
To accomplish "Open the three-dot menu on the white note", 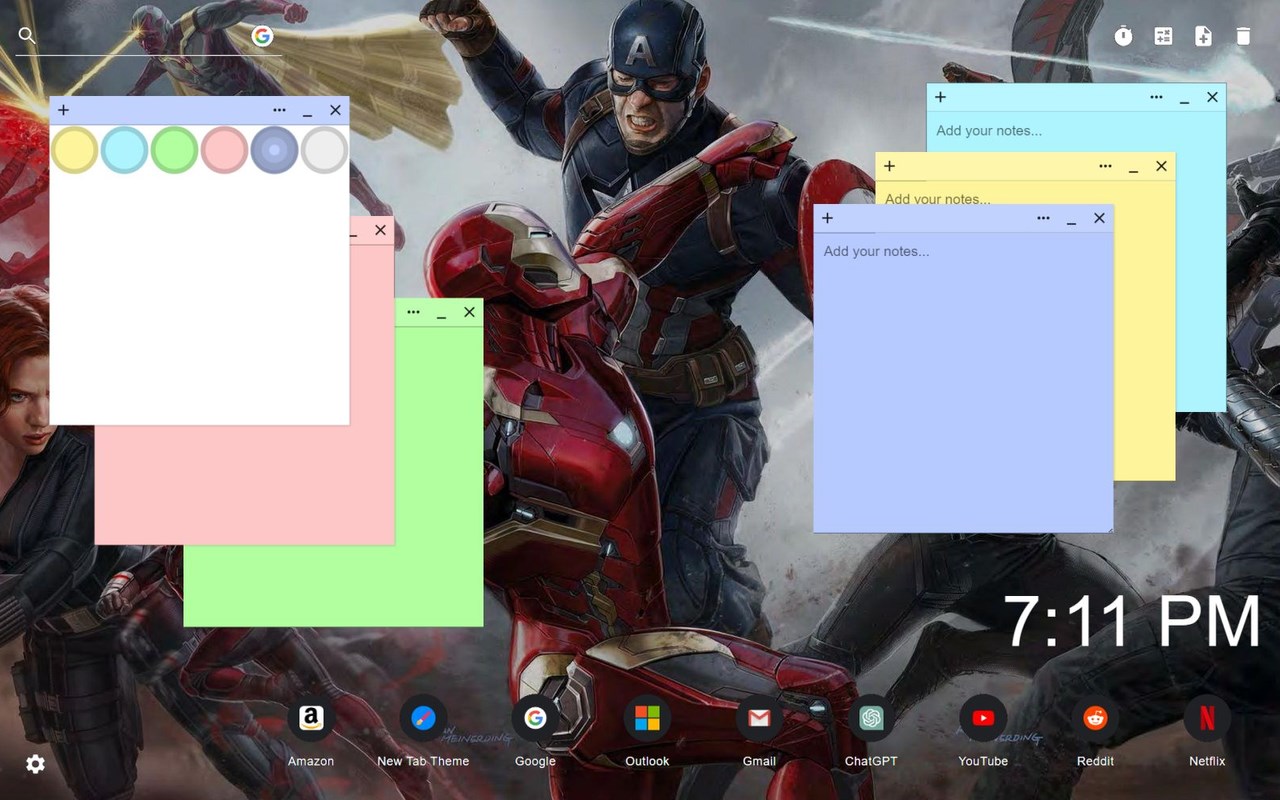I will click(279, 110).
